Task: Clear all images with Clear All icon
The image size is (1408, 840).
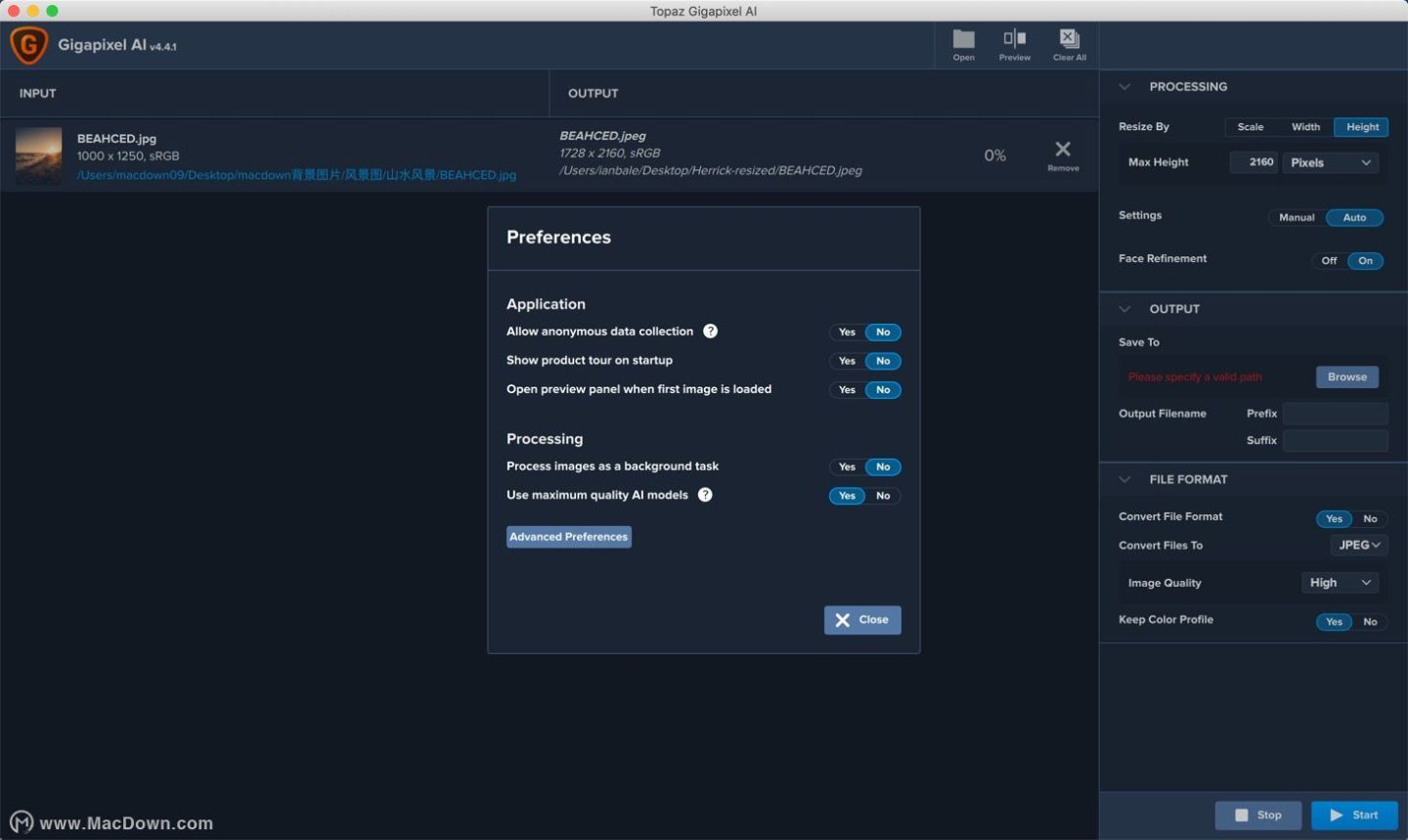Action: 1069,45
